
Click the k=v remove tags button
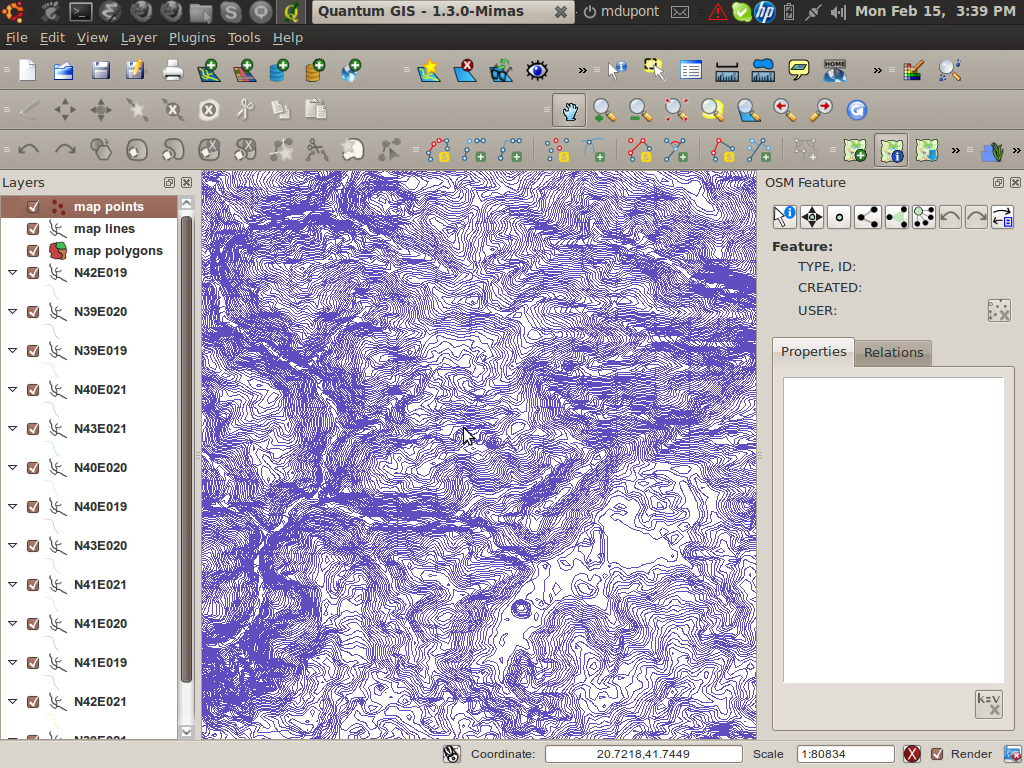coord(988,704)
